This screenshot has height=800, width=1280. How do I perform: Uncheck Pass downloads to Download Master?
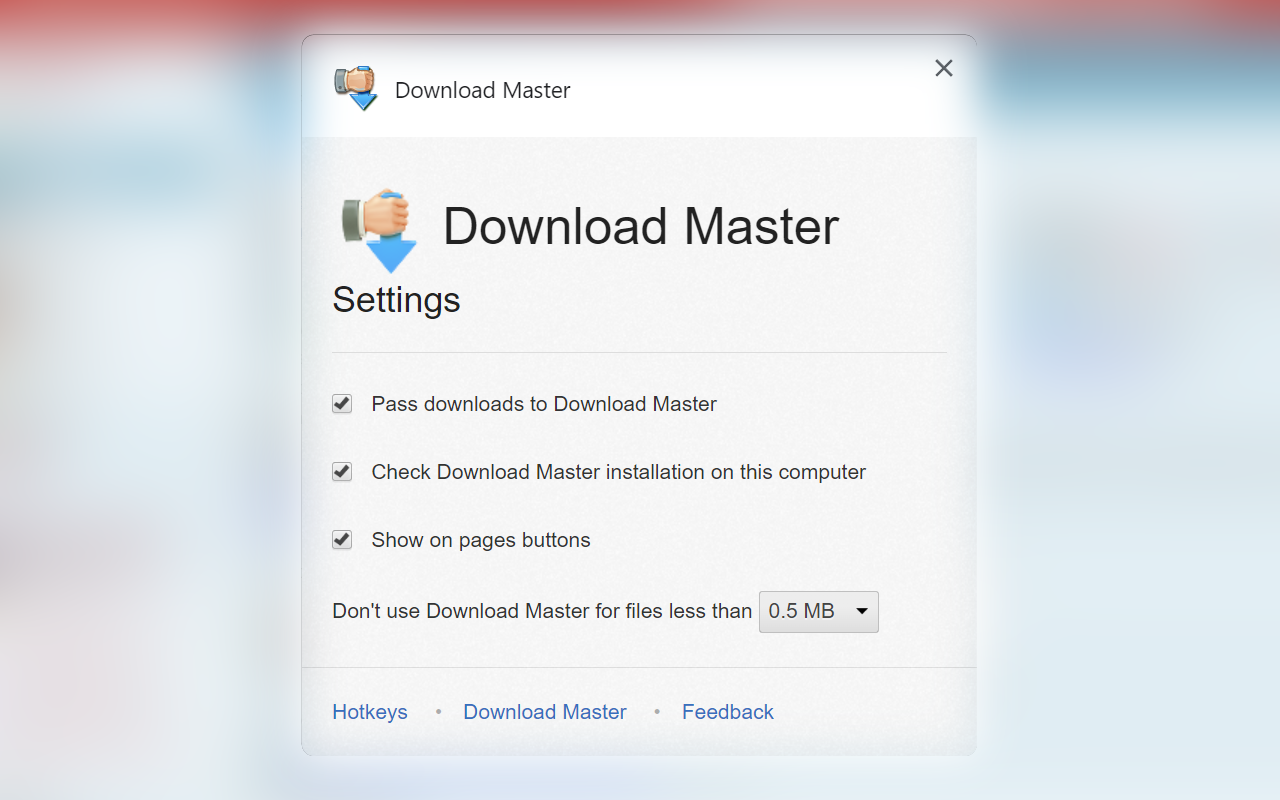[x=342, y=404]
